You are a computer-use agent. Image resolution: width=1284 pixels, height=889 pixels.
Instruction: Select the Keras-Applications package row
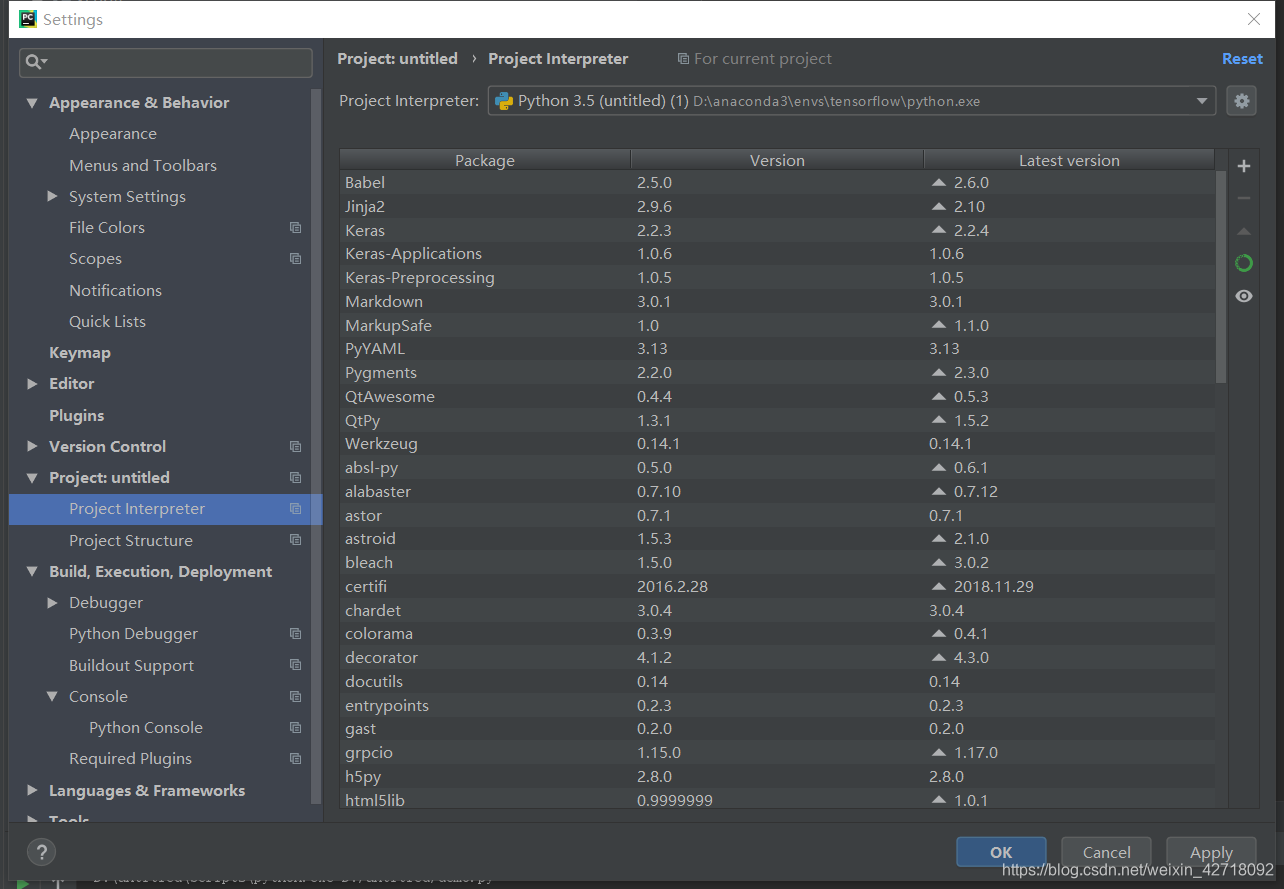click(777, 254)
